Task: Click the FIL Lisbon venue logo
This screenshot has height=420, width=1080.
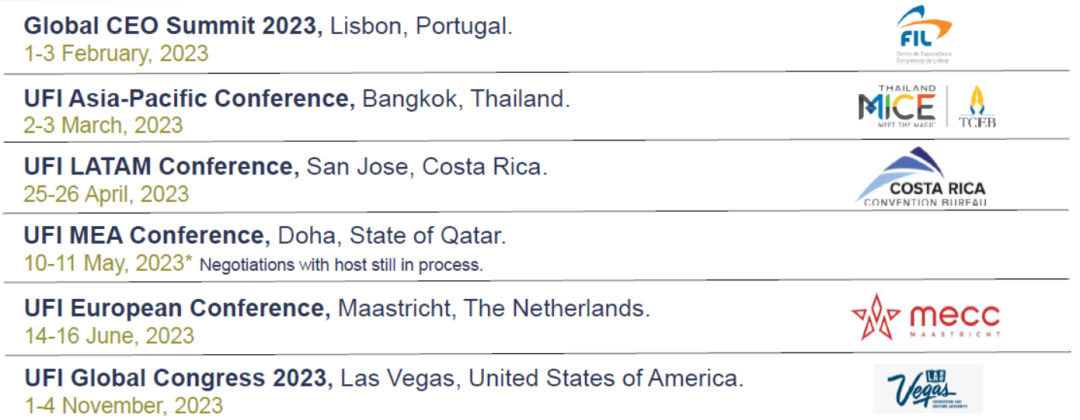Action: [x=925, y=34]
